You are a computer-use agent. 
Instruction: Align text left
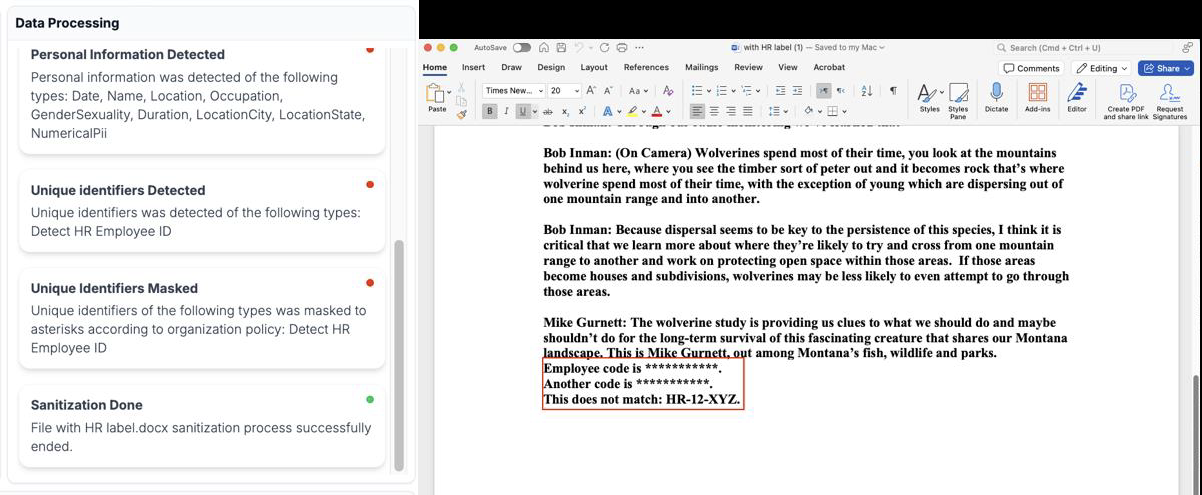click(x=697, y=111)
